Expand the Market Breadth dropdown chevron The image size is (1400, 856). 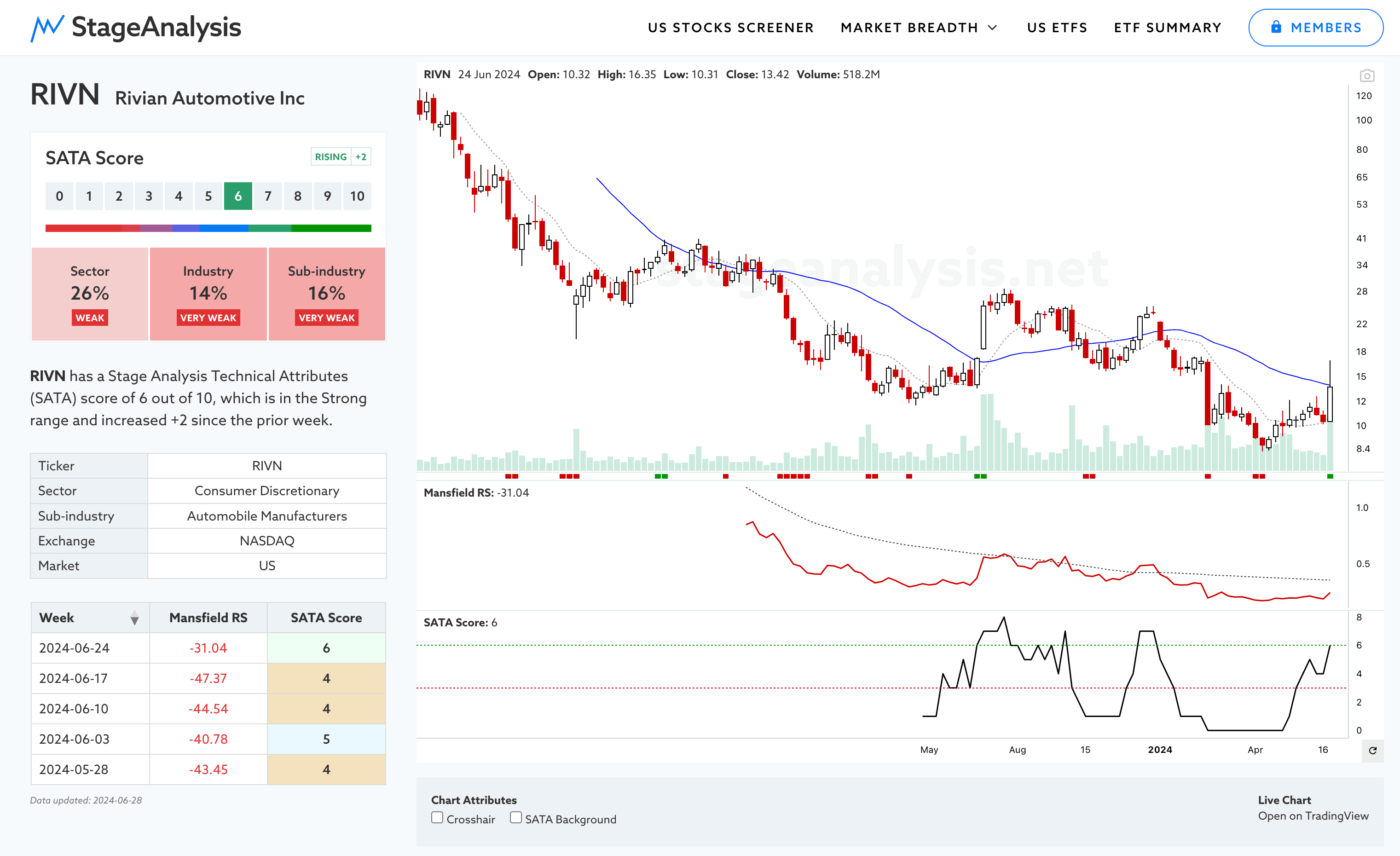click(993, 28)
